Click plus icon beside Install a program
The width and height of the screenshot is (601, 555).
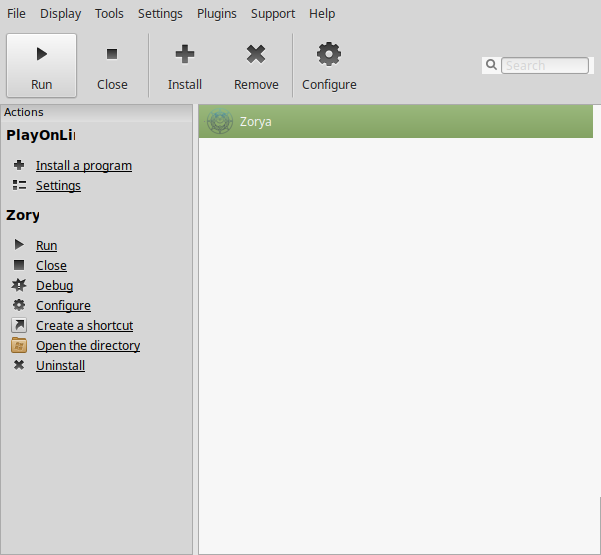19,165
